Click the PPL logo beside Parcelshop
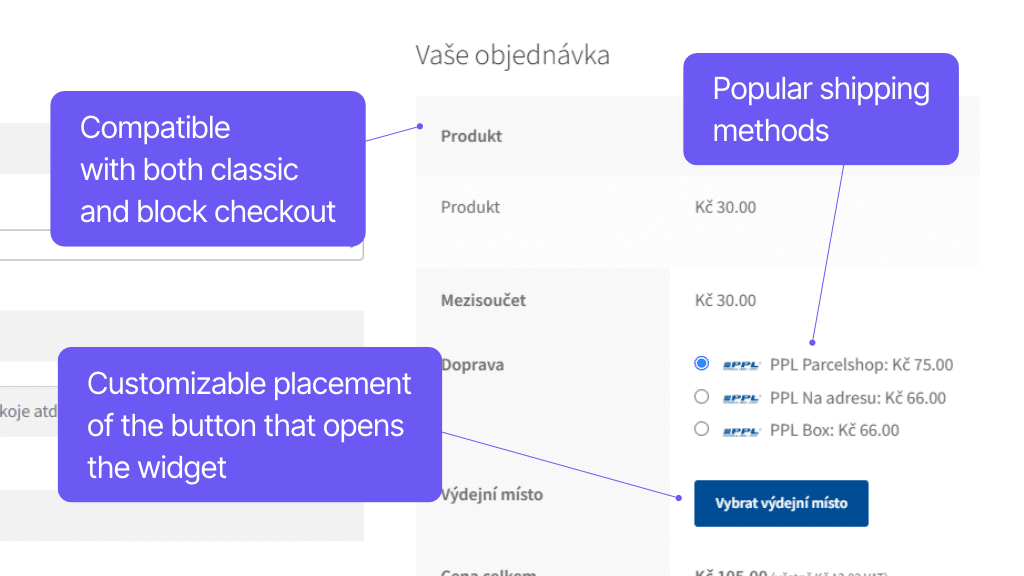Image resolution: width=1024 pixels, height=576 pixels. coord(742,365)
